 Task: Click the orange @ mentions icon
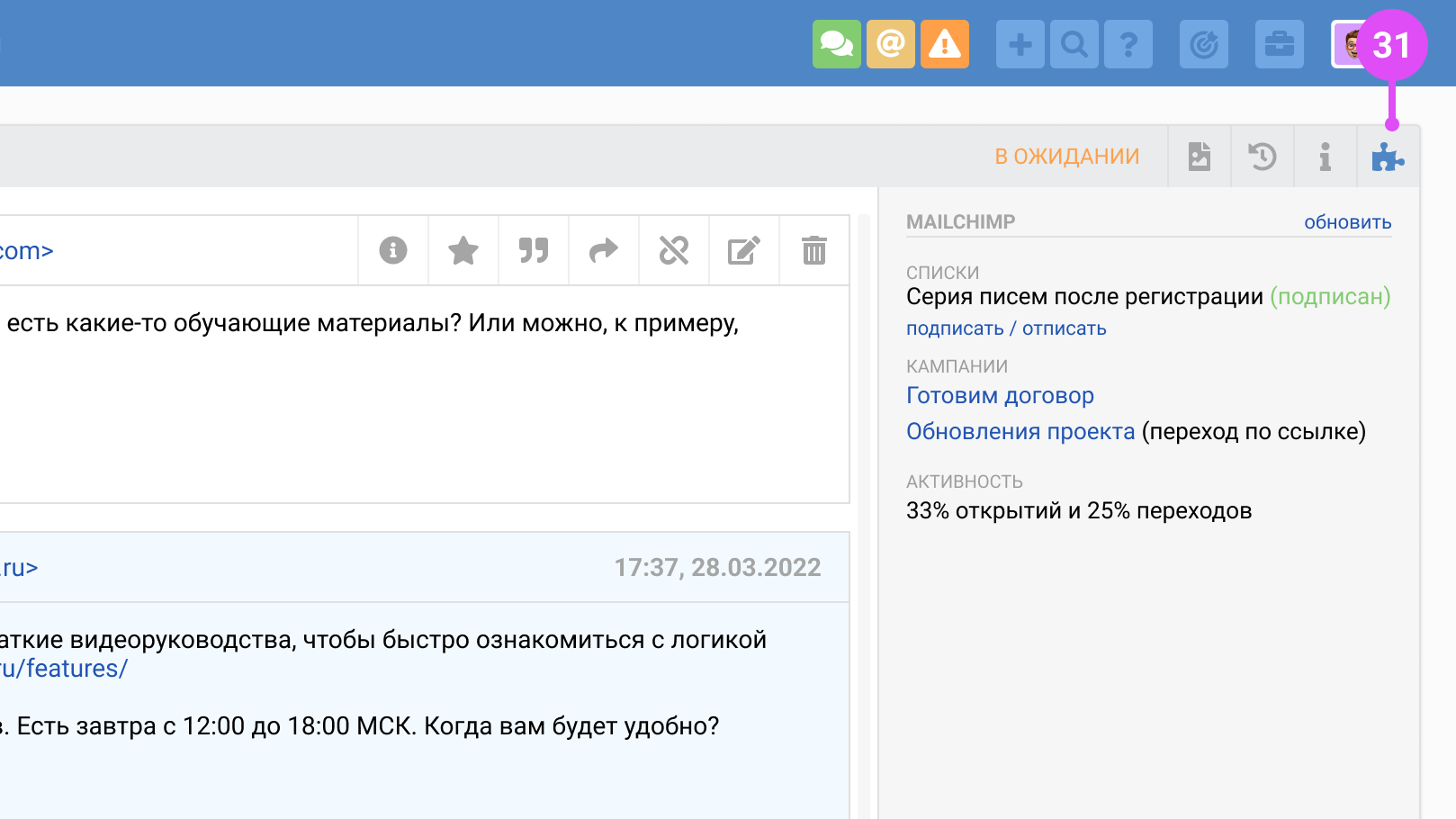click(890, 43)
